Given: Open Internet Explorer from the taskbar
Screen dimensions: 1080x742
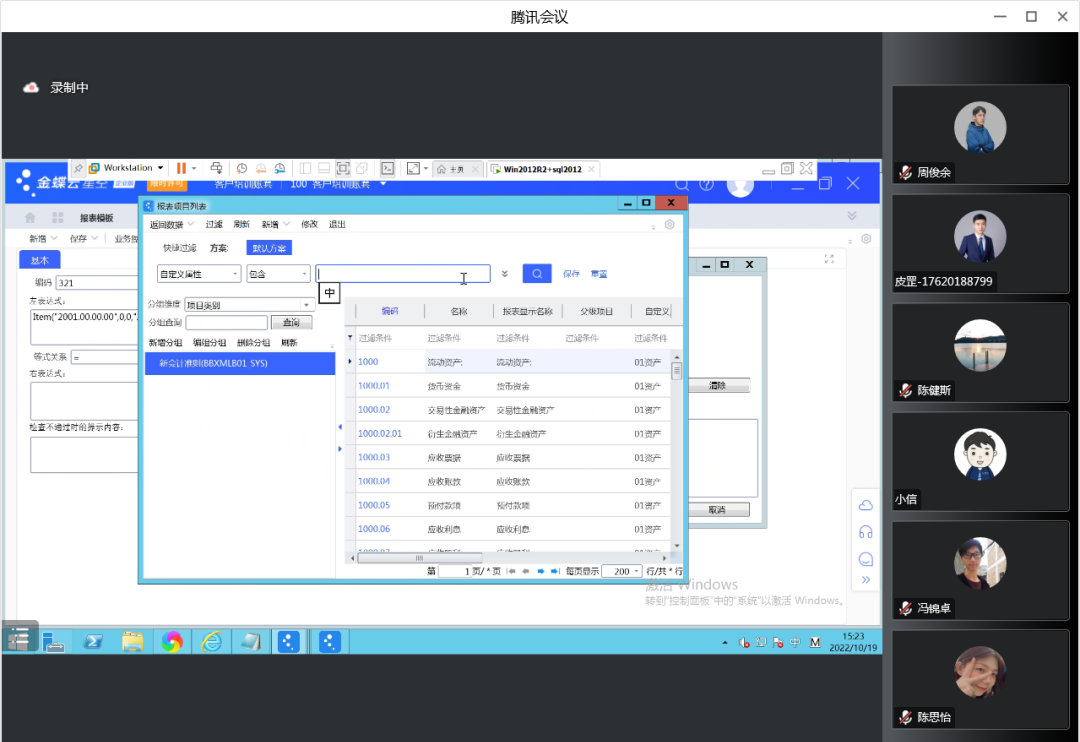Looking at the screenshot, I should click(x=211, y=642).
